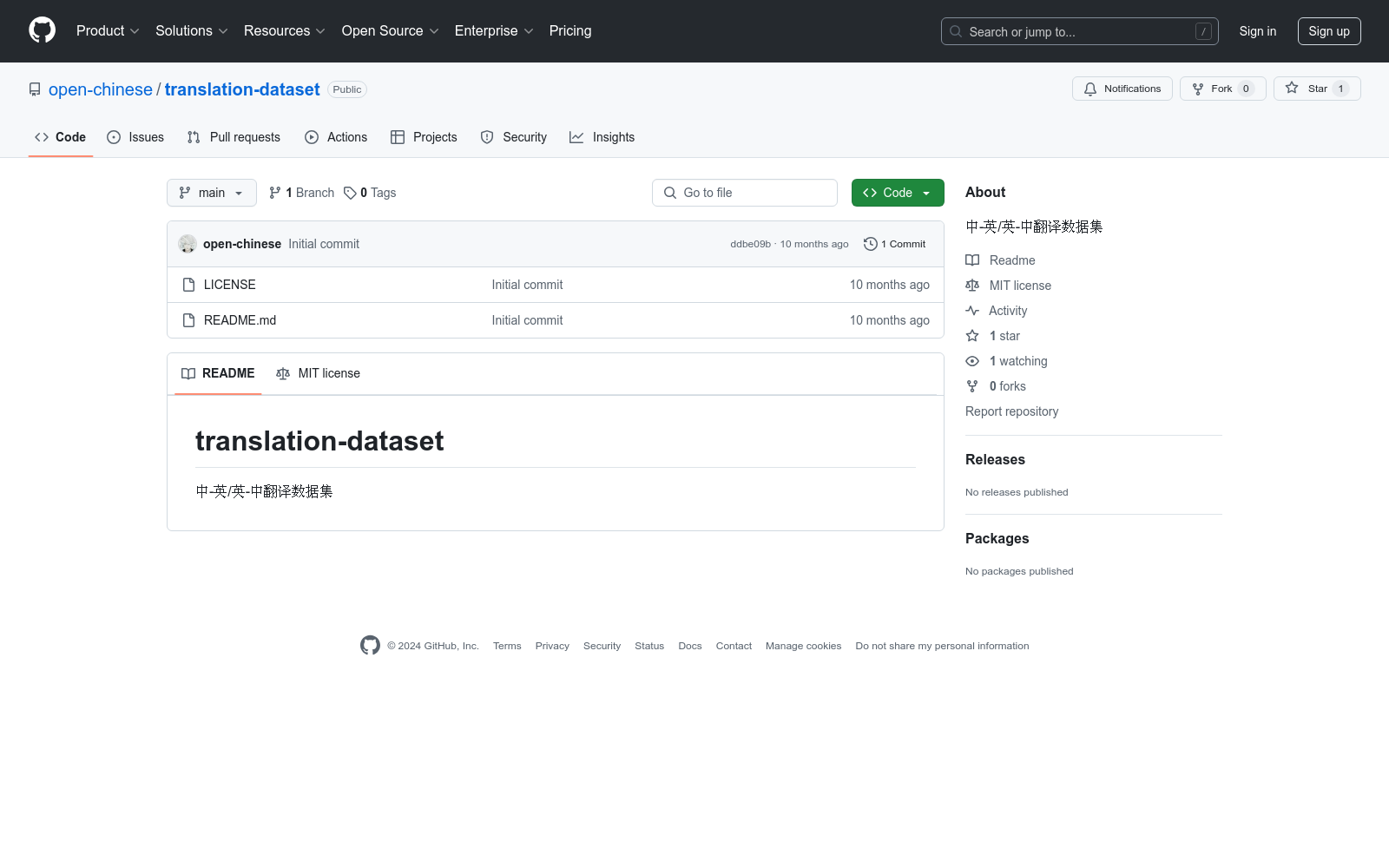This screenshot has width=1389, height=868.
Task: Open the Projects tab
Action: click(424, 137)
